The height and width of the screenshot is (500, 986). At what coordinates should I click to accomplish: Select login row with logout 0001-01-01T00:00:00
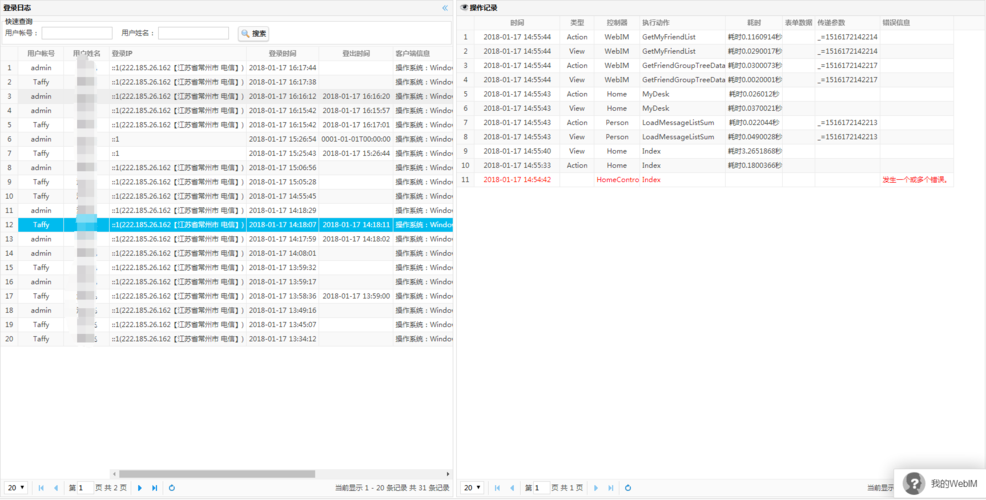click(226, 139)
